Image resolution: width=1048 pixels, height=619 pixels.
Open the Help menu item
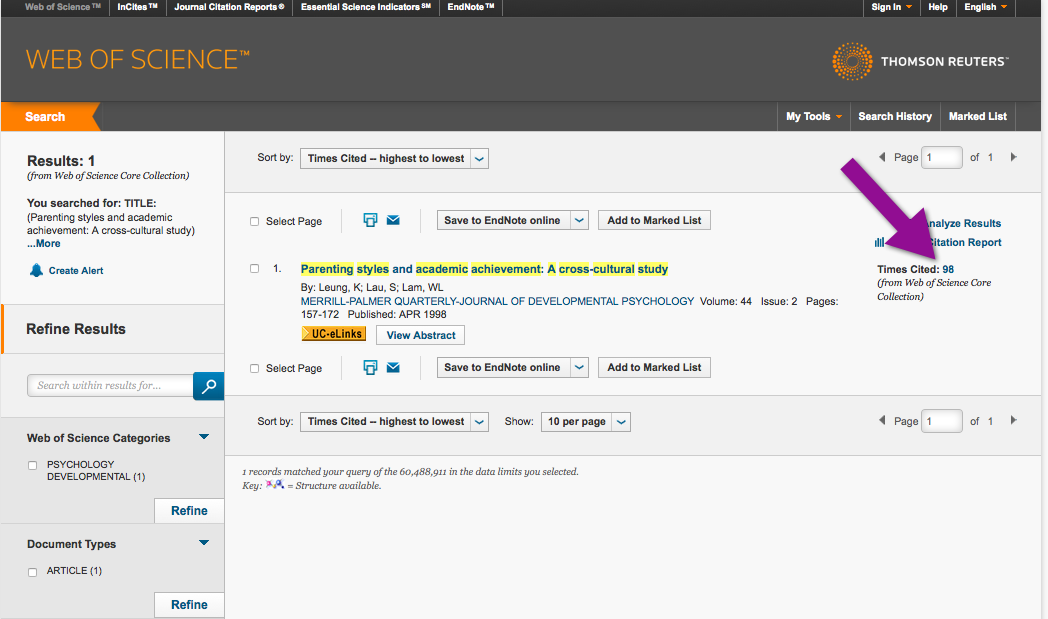tap(938, 7)
